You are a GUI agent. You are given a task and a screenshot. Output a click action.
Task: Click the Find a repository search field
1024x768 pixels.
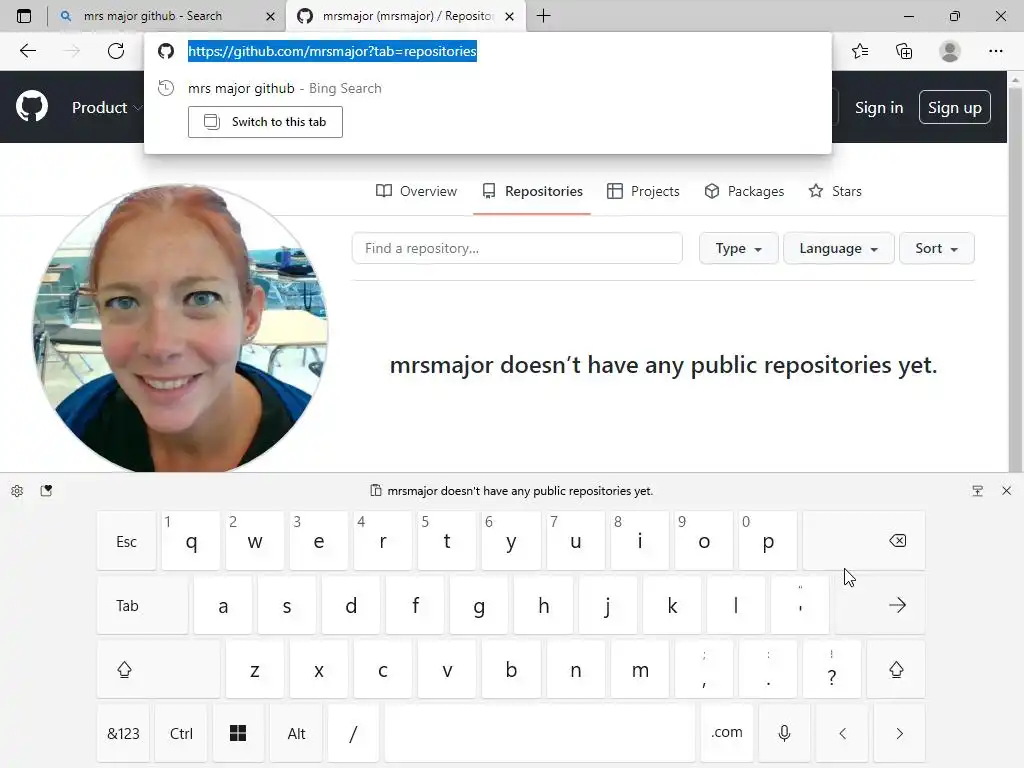(x=517, y=248)
